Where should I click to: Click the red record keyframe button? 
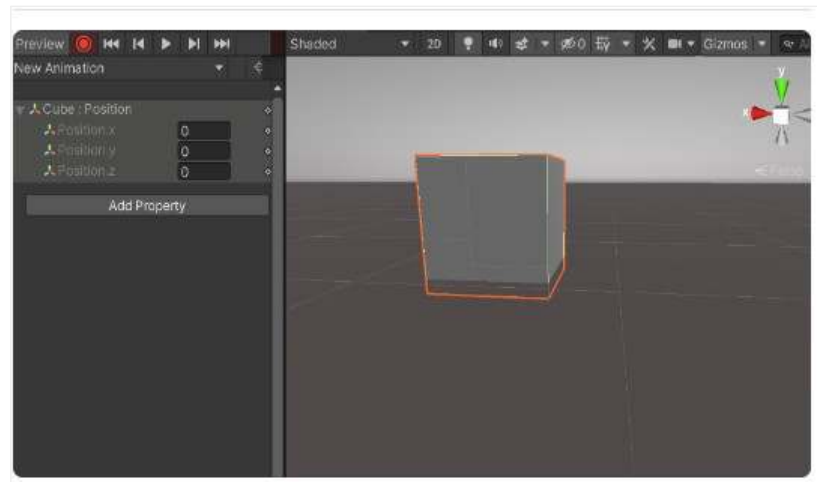click(x=84, y=44)
